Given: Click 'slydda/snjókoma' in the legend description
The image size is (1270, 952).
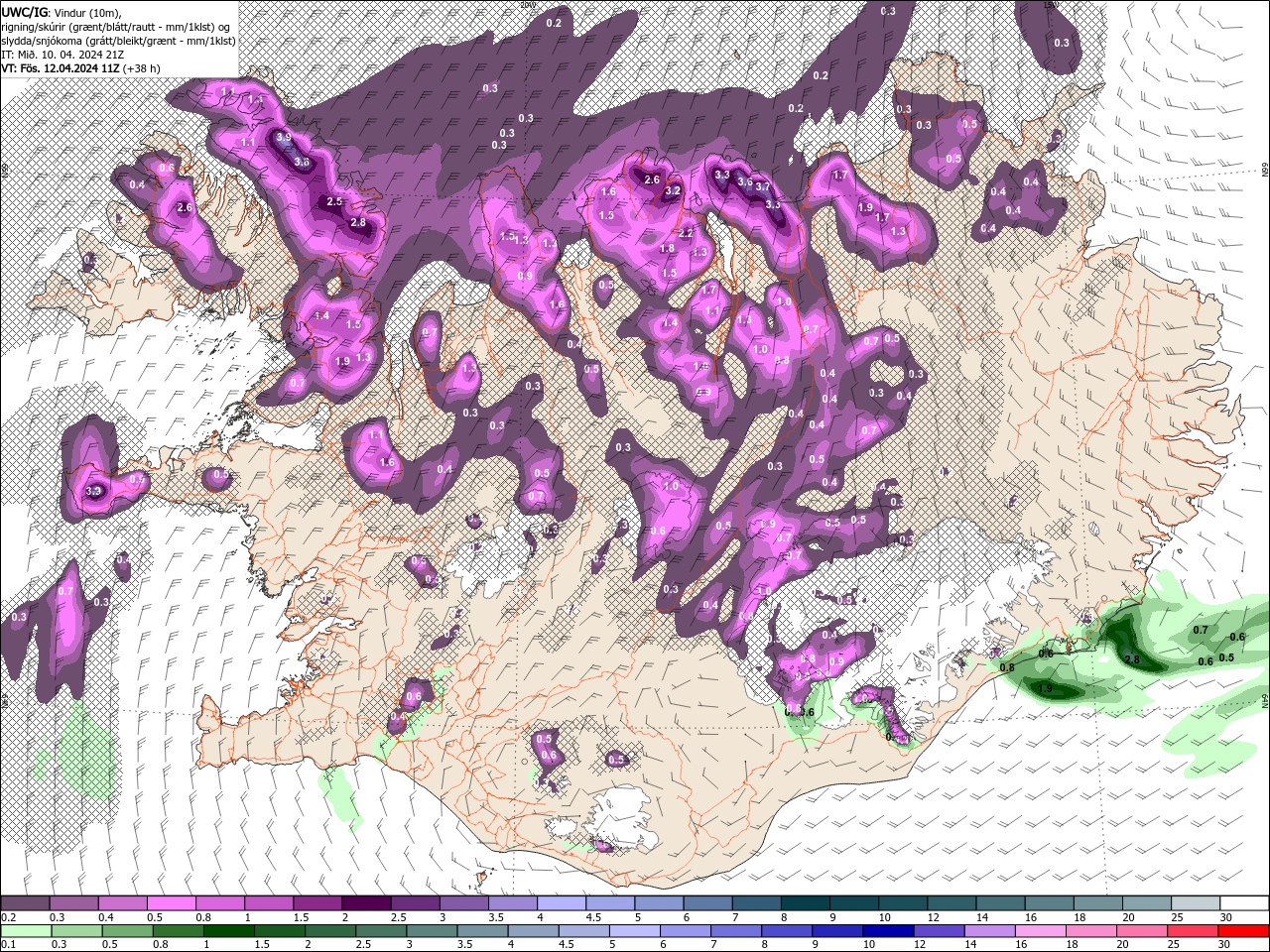Looking at the screenshot, I should point(42,41).
